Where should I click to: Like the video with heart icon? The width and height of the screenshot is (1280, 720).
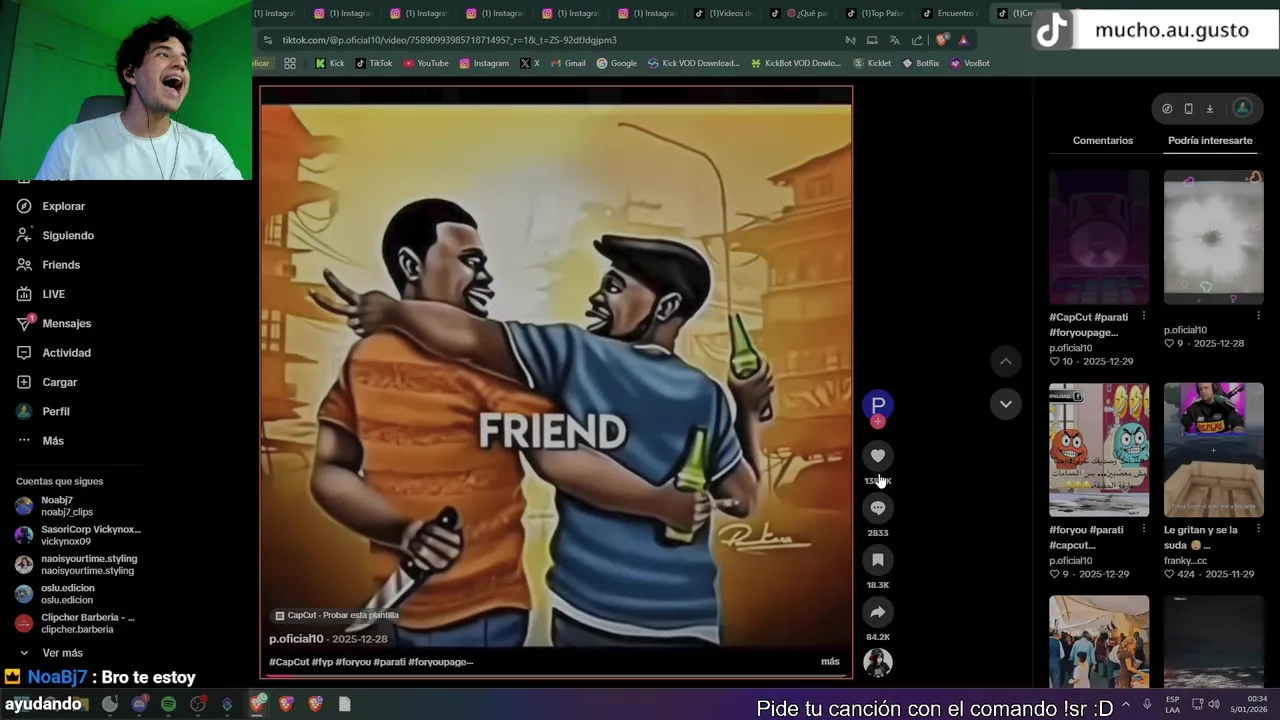(x=878, y=456)
